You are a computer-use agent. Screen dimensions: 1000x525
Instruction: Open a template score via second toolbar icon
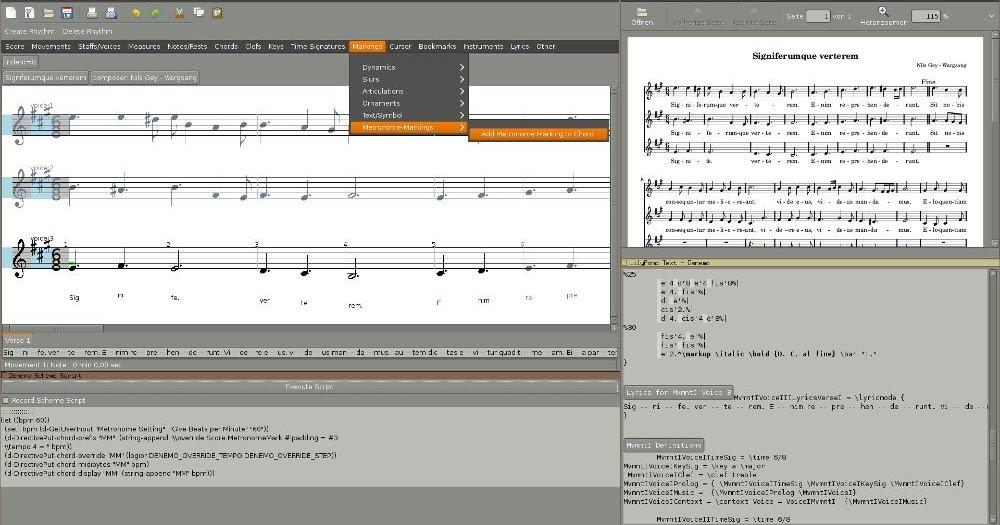pos(29,13)
